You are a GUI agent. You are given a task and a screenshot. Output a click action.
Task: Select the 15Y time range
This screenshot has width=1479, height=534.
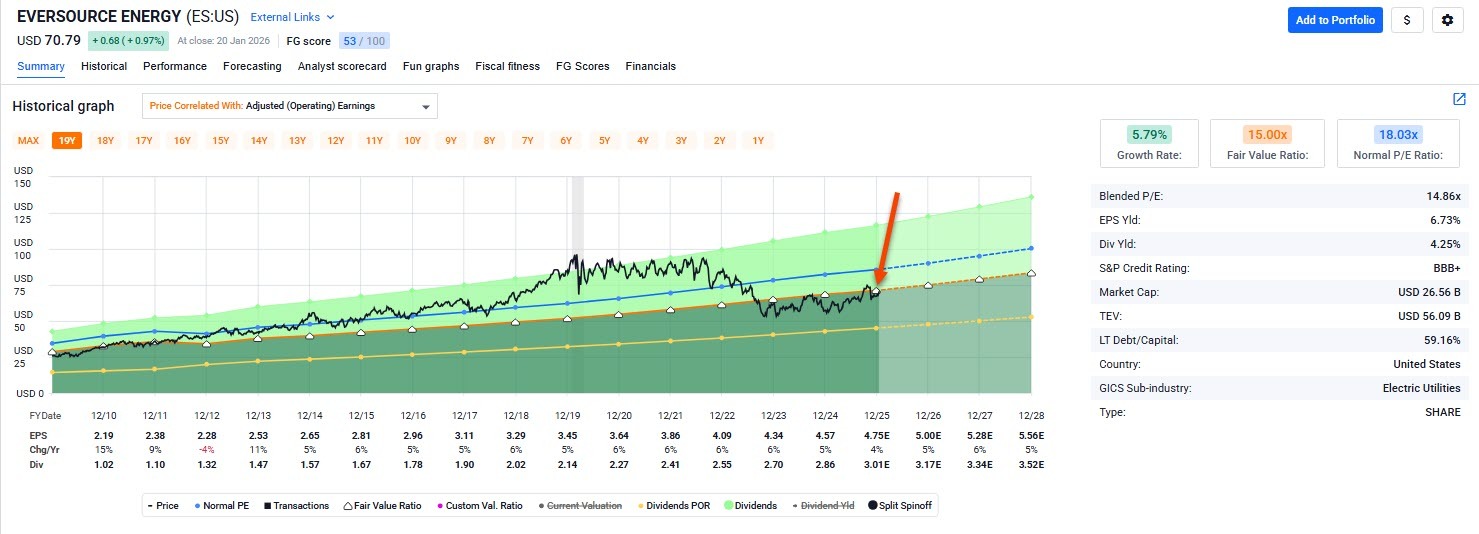pos(220,140)
